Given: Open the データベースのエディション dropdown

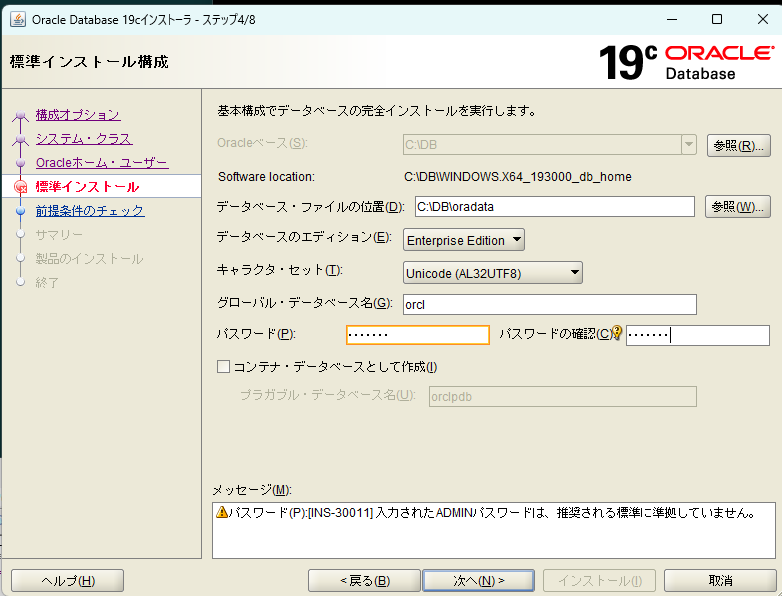Looking at the screenshot, I should point(464,240).
